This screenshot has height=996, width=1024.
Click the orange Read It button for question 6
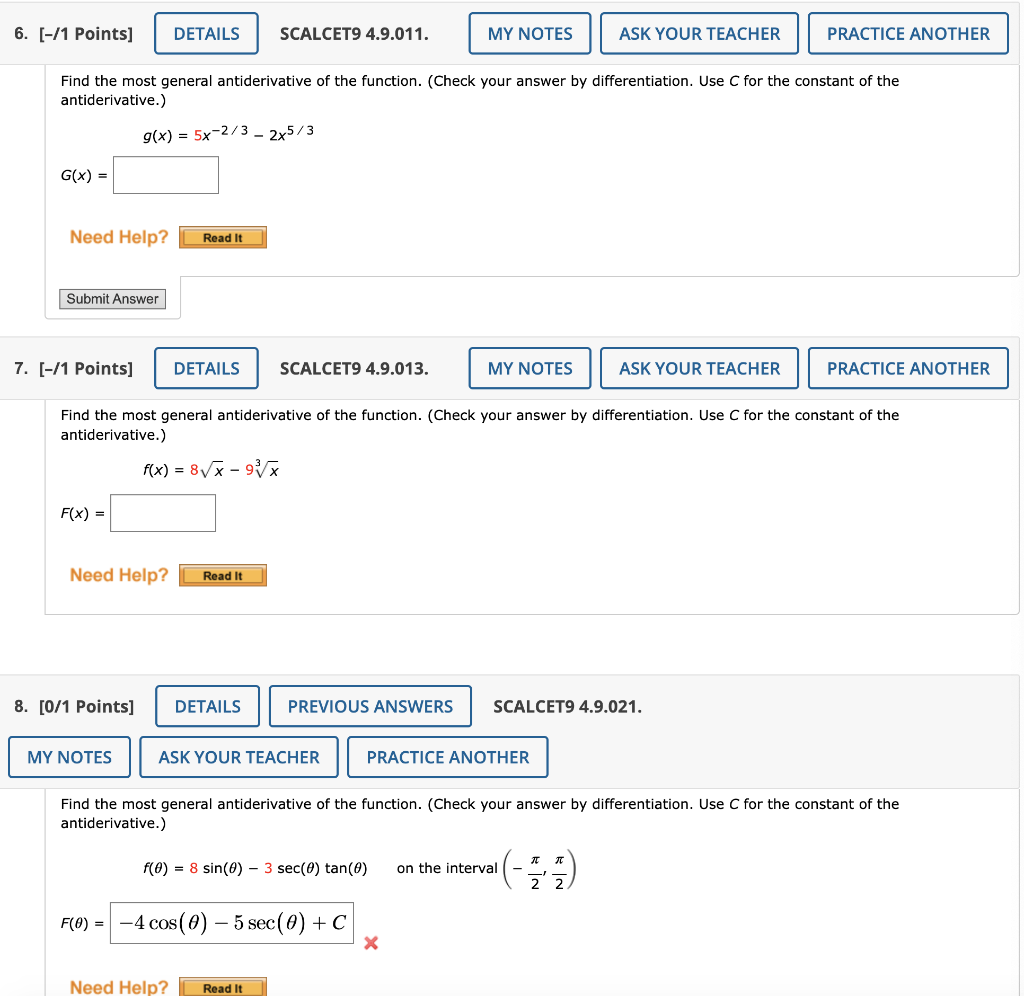pyautogui.click(x=222, y=237)
